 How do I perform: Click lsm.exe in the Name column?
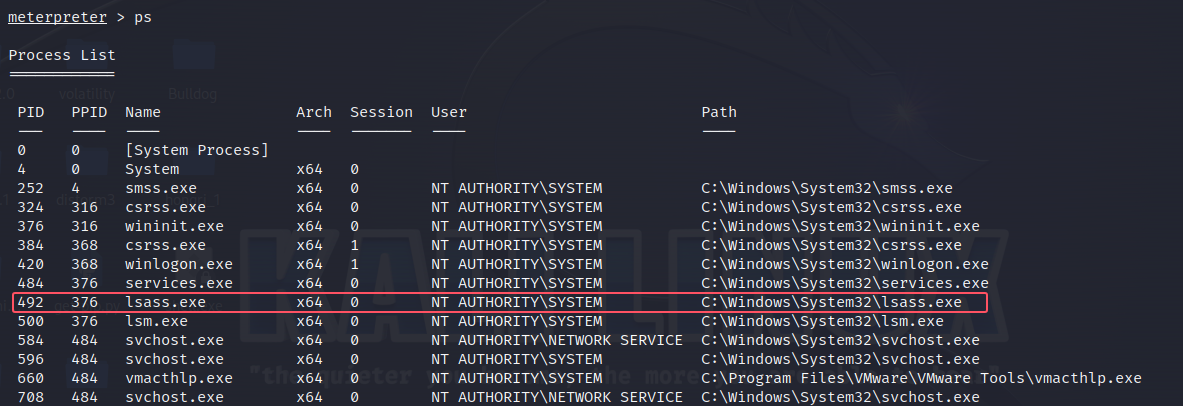[156, 321]
